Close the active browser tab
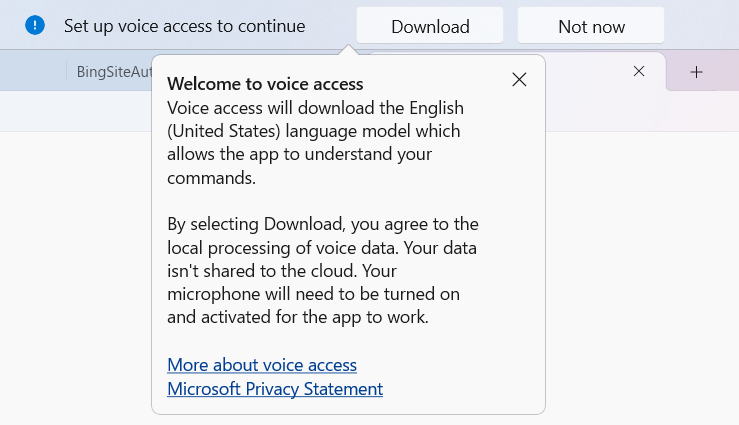The image size is (739, 425). [x=639, y=71]
